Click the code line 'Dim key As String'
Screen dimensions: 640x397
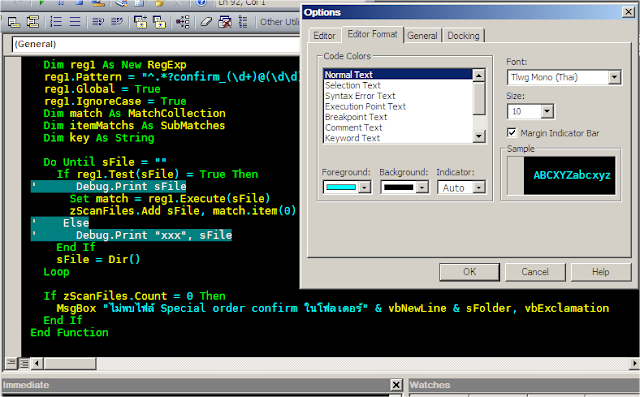point(99,138)
